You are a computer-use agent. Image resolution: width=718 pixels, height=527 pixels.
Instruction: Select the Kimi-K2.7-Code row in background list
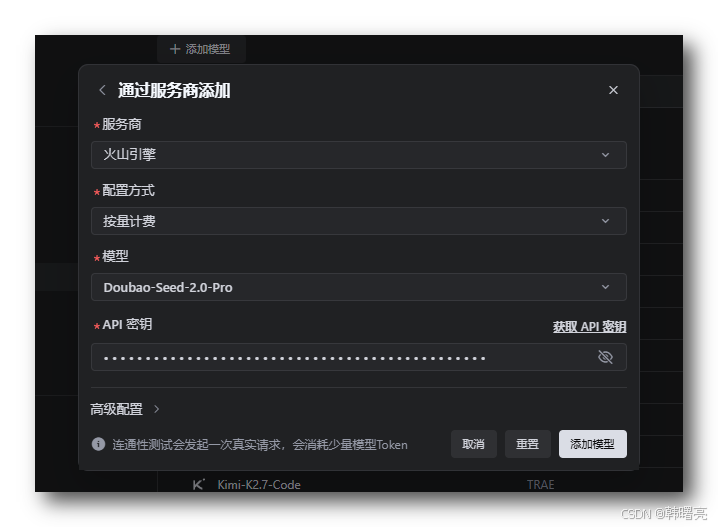point(420,484)
